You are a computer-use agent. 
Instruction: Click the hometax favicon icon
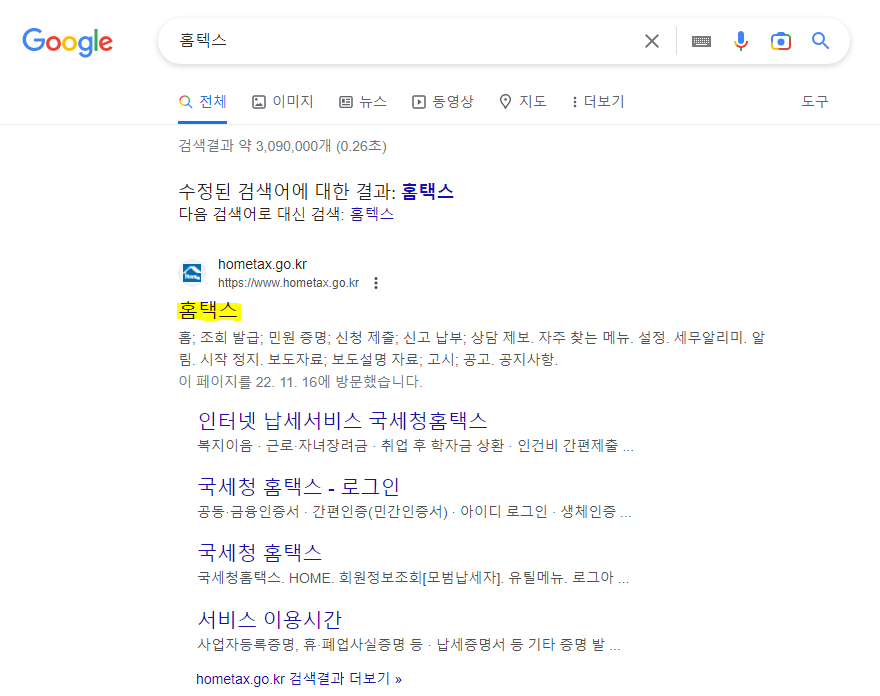[x=192, y=273]
